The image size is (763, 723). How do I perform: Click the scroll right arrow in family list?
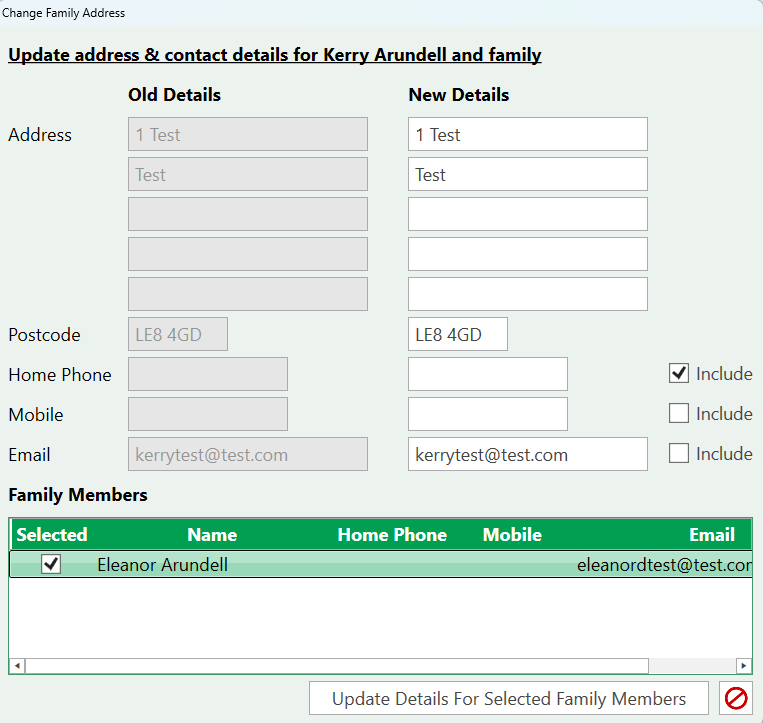743,666
